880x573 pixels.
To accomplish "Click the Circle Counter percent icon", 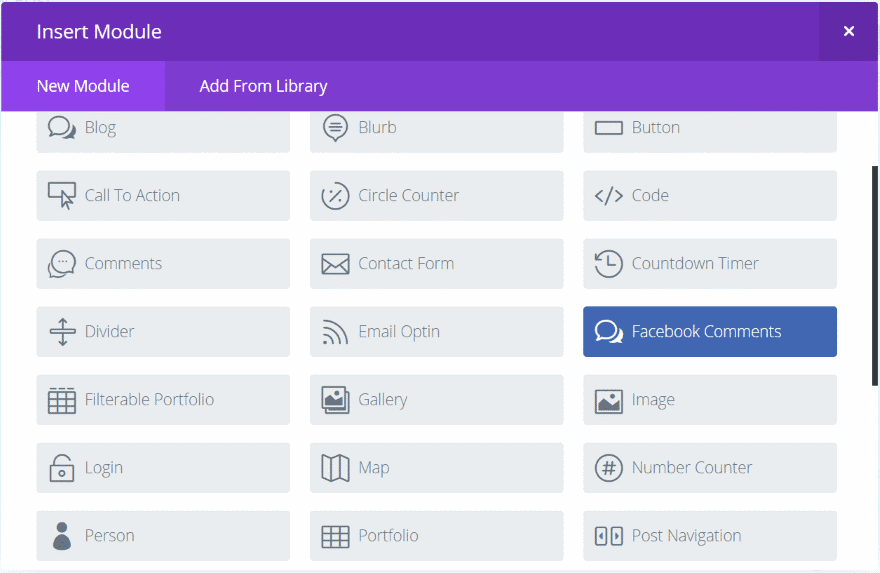I will coord(335,196).
